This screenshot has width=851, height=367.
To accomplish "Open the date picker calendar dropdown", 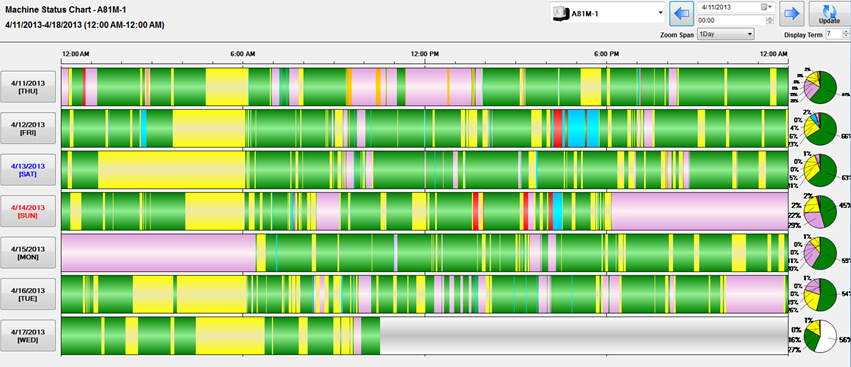I will [767, 7].
